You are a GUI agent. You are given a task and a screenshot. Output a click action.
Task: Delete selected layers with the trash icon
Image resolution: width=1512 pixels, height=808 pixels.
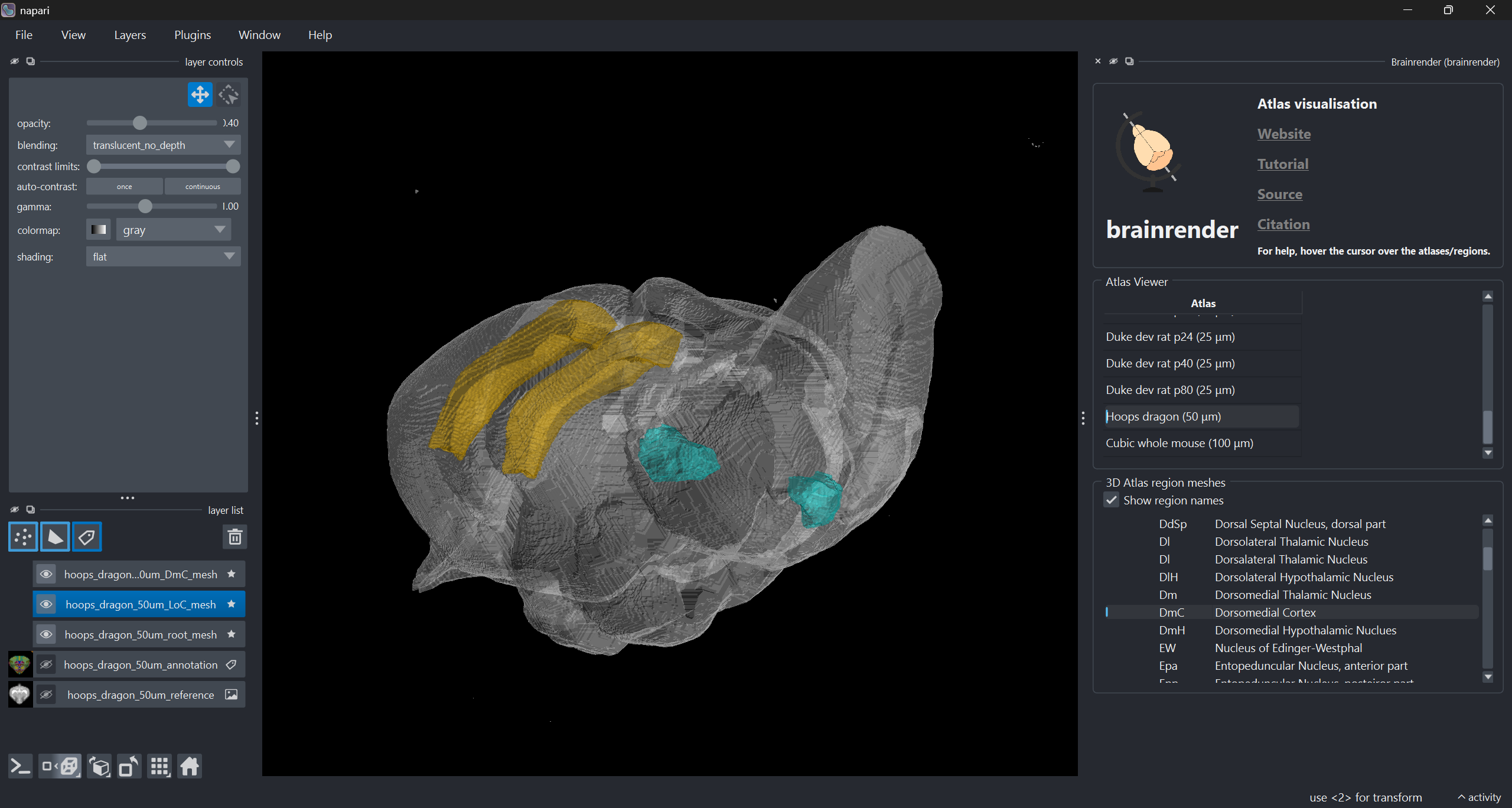235,537
